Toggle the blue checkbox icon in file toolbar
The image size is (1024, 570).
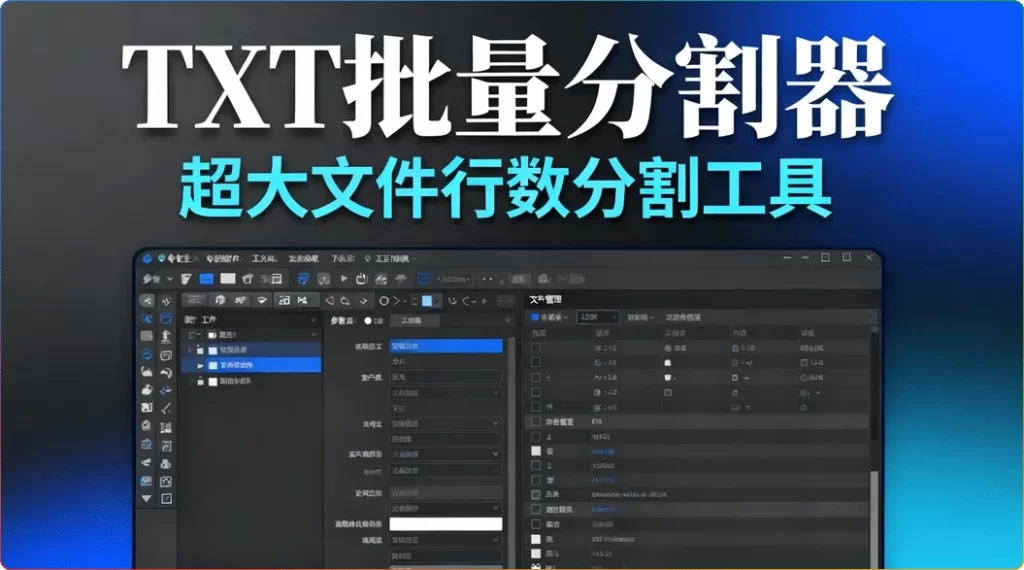(535, 317)
